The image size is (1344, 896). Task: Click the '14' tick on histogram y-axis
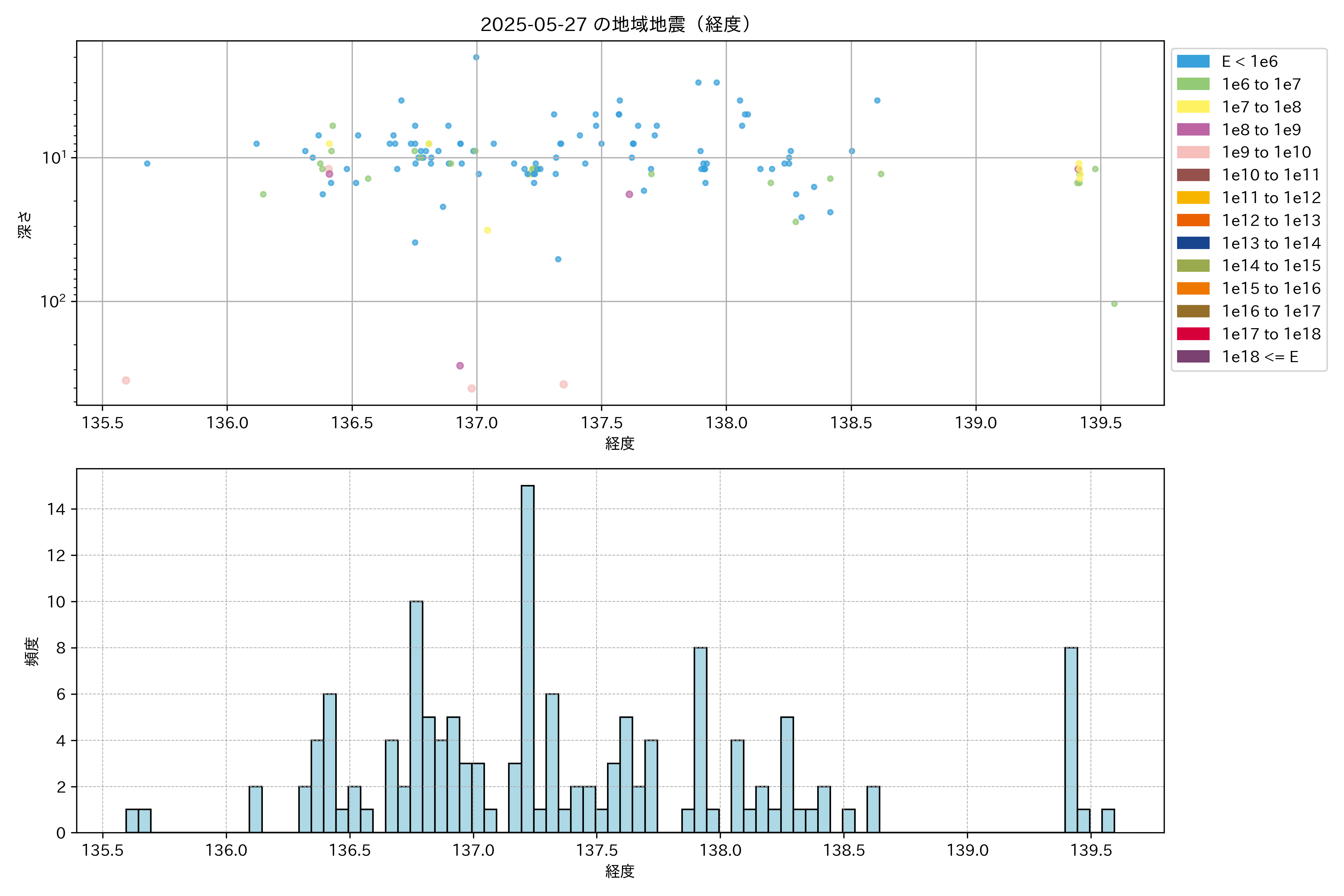tap(57, 508)
